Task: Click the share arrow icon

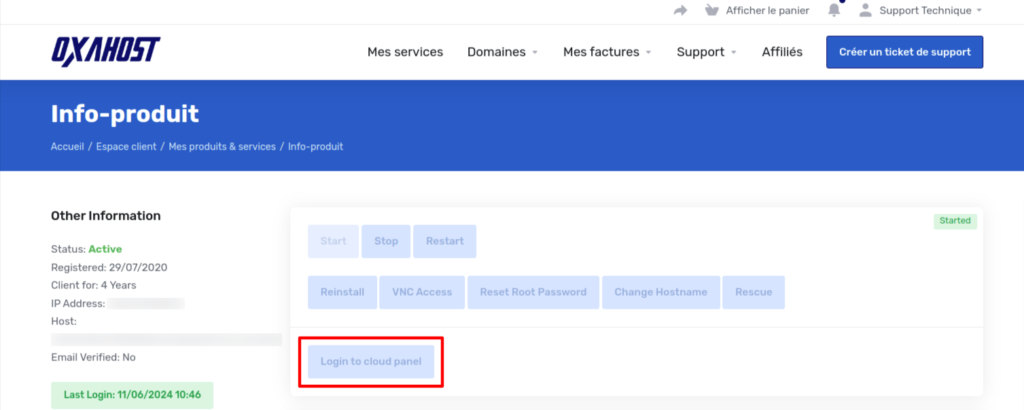Action: pos(681,10)
